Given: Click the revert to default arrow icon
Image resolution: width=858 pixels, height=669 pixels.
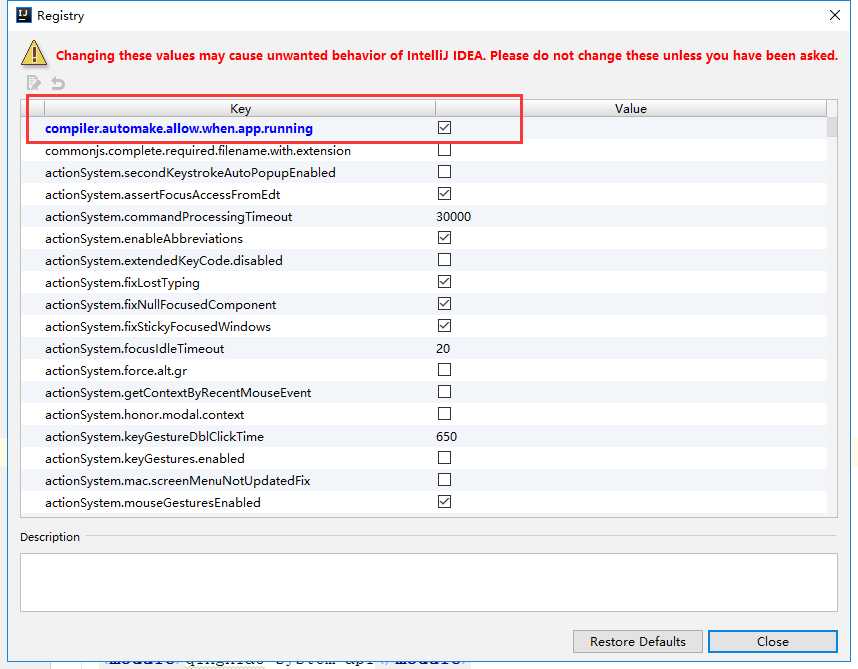Looking at the screenshot, I should pyautogui.click(x=58, y=83).
